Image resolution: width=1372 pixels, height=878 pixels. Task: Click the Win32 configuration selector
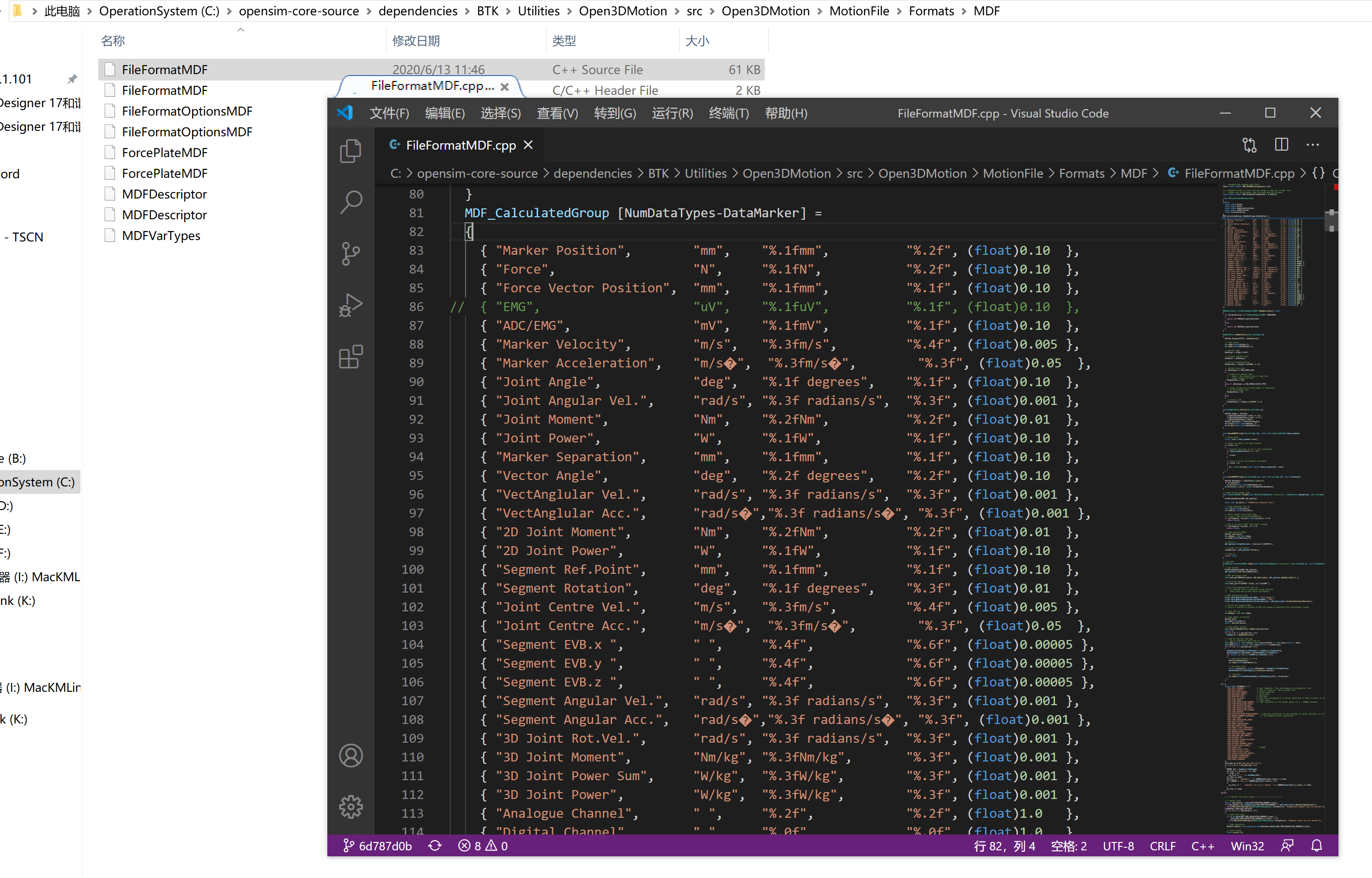[x=1247, y=846]
